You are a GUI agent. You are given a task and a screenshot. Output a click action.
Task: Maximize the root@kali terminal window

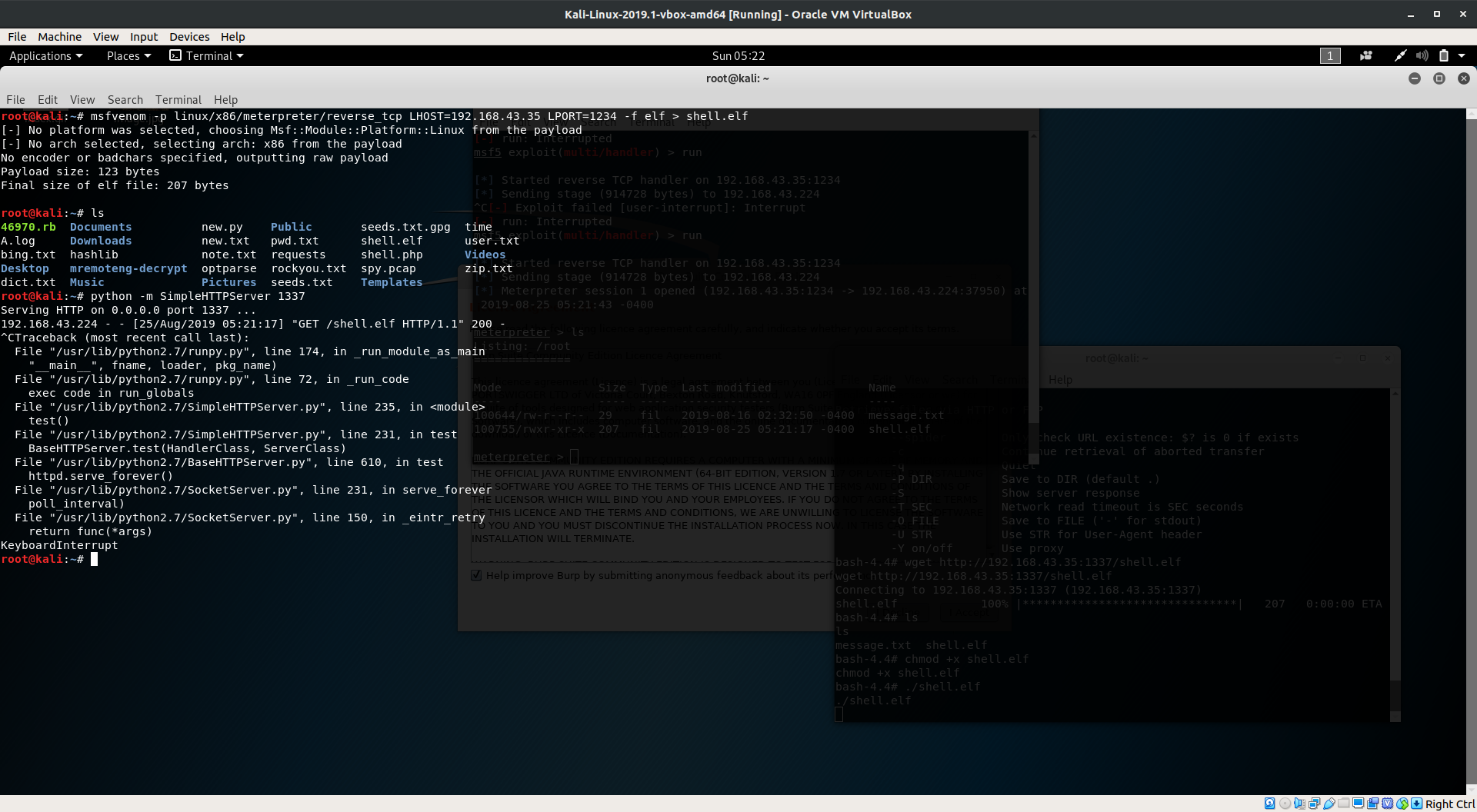coord(1439,78)
